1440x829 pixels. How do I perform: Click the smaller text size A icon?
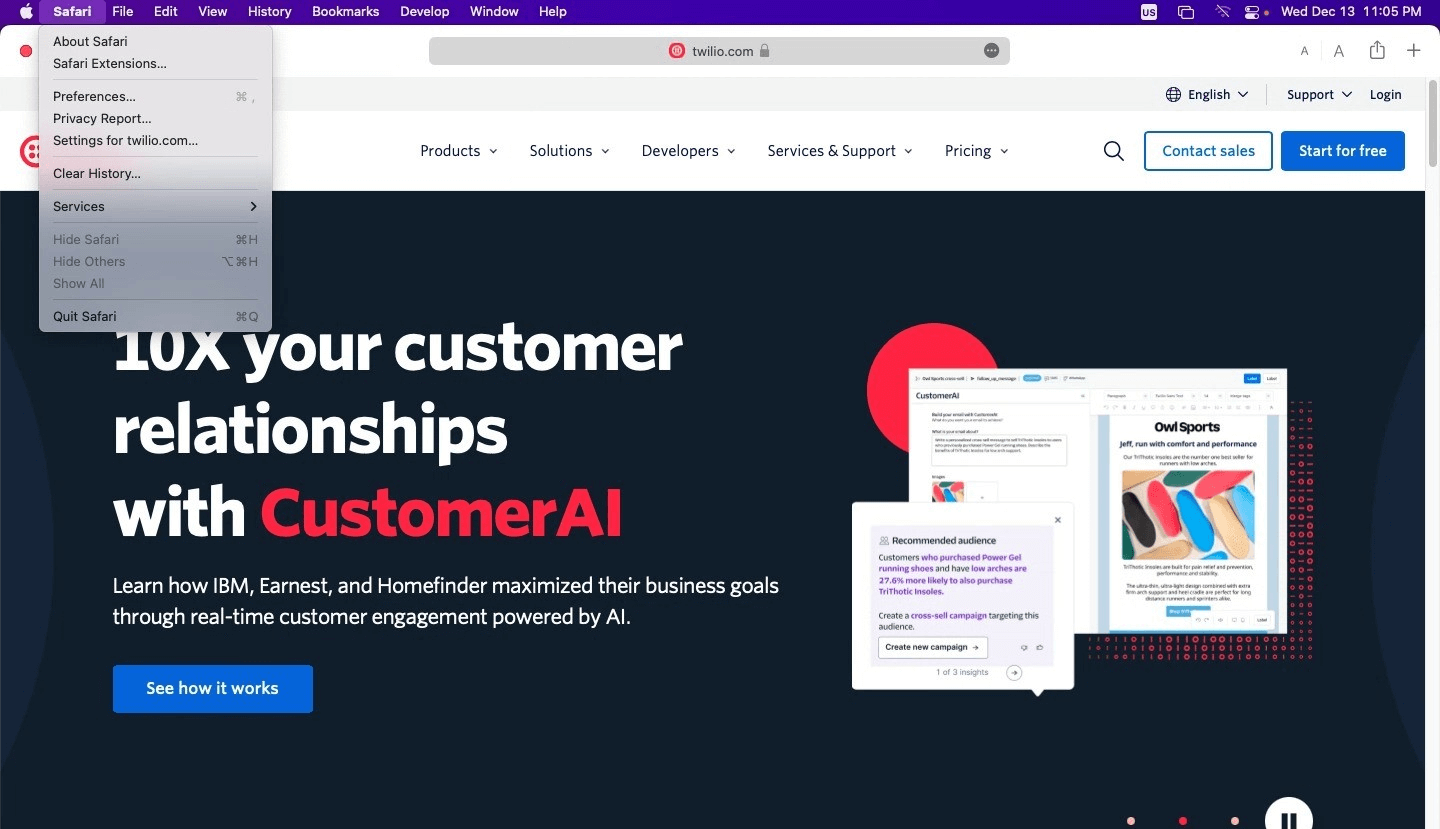click(1304, 51)
